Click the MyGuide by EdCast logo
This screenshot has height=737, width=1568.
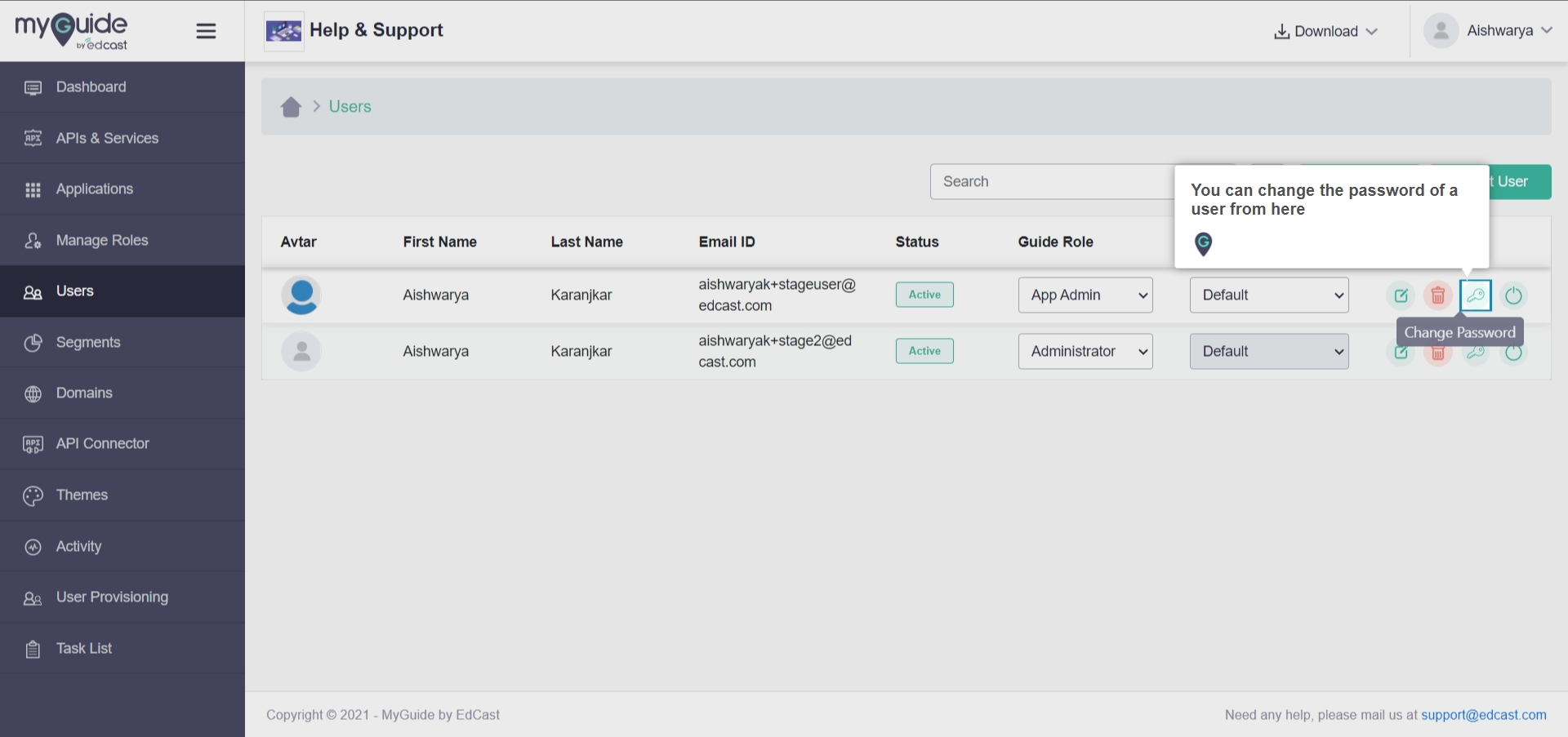click(x=71, y=31)
